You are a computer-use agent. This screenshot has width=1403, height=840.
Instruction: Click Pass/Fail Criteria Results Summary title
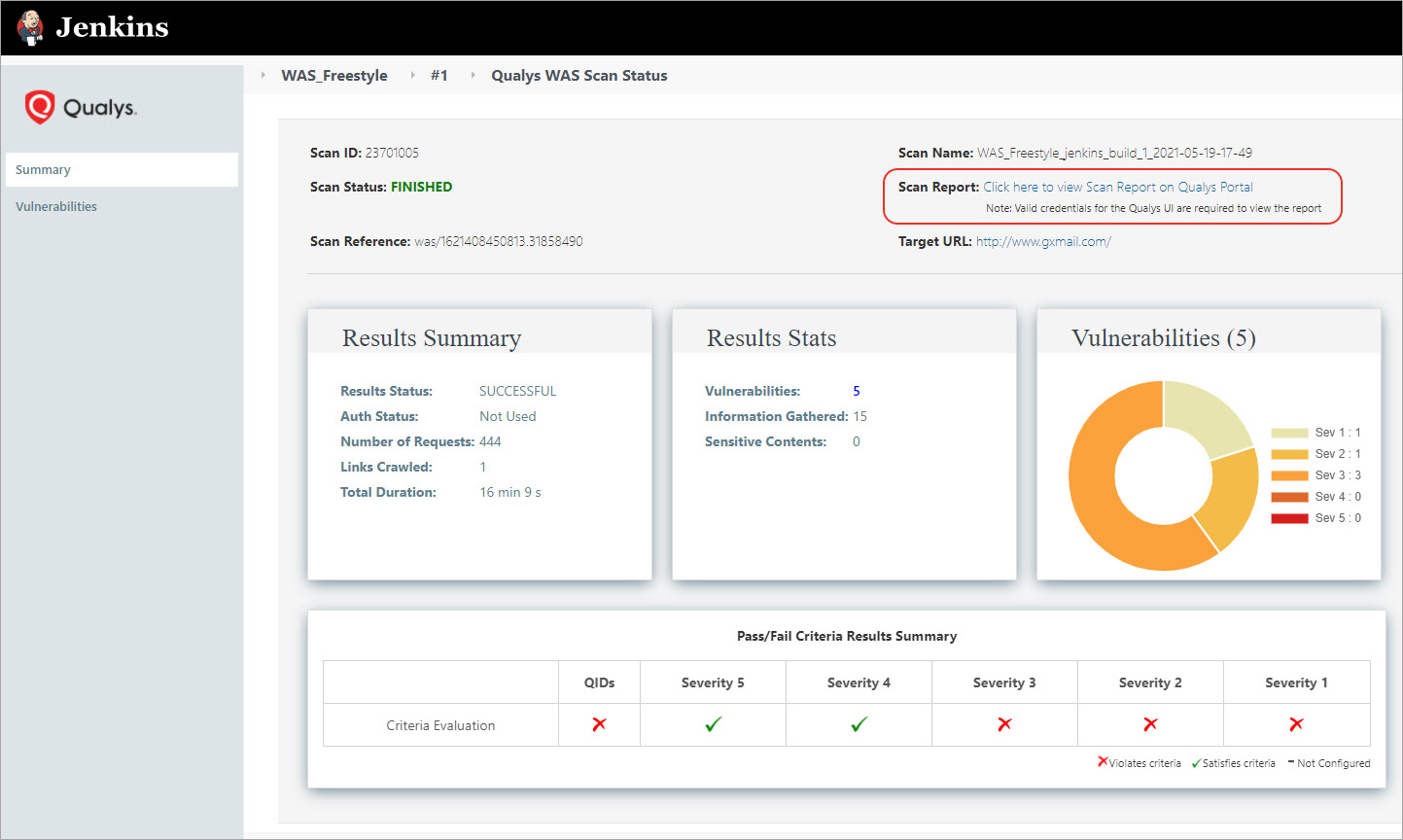point(847,636)
